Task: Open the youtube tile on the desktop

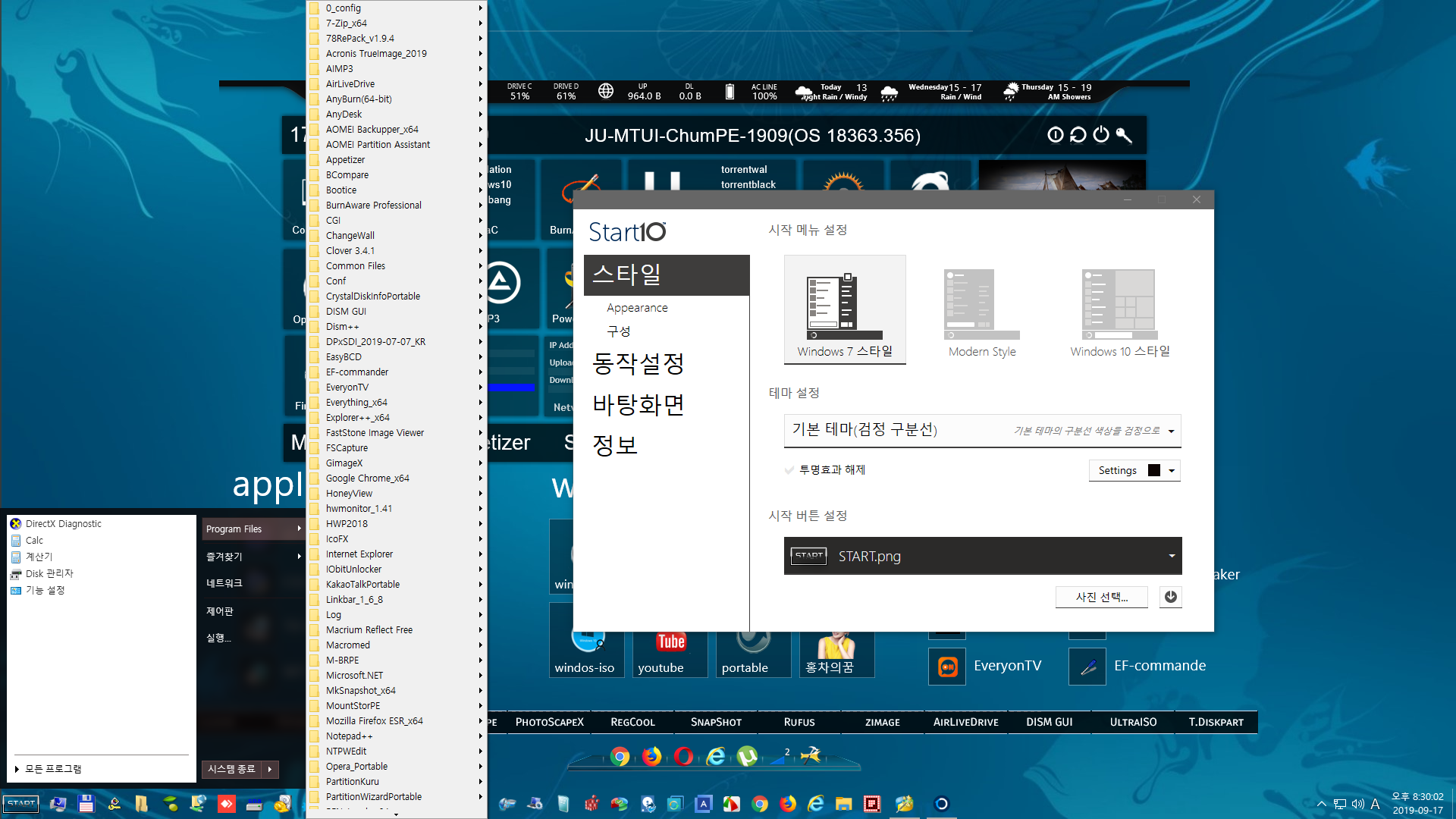Action: [x=670, y=652]
